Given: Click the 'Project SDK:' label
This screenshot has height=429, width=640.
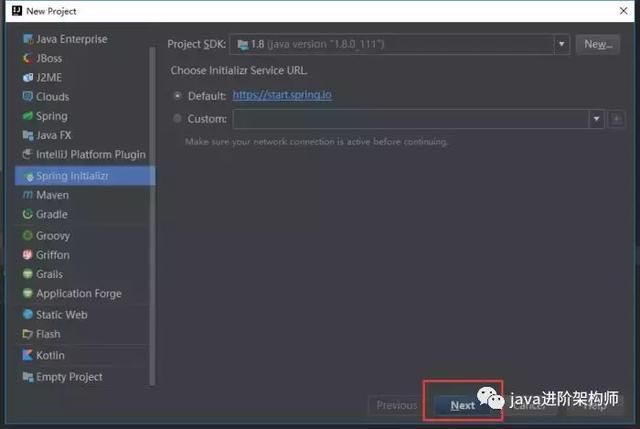Looking at the screenshot, I should [x=197, y=44].
